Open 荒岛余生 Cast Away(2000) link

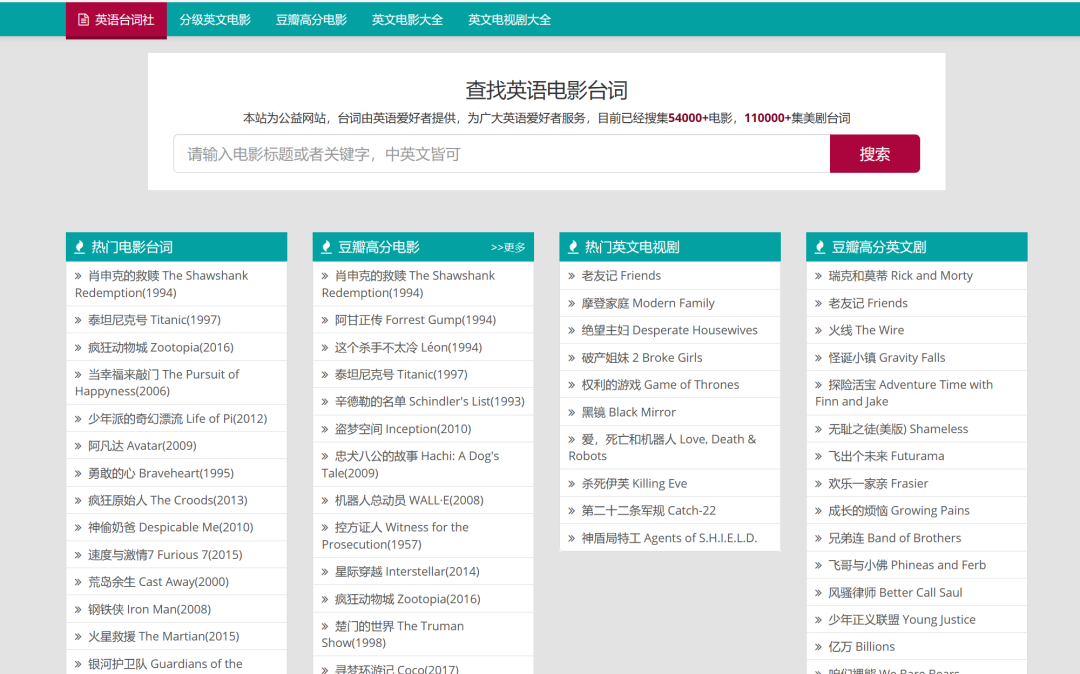tap(158, 582)
